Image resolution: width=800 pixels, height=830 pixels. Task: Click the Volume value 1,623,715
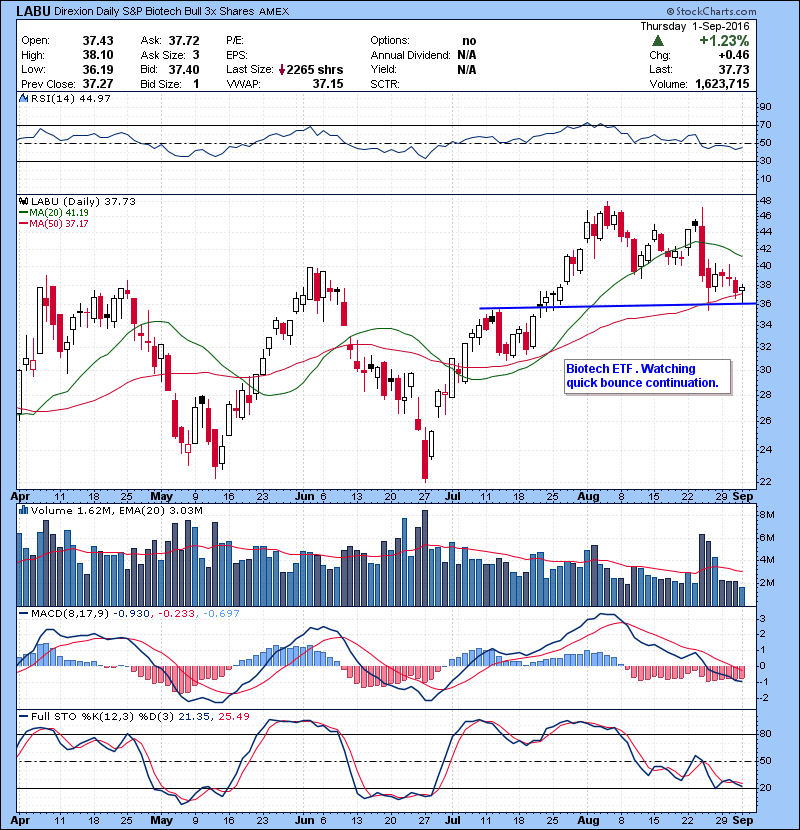coord(722,84)
